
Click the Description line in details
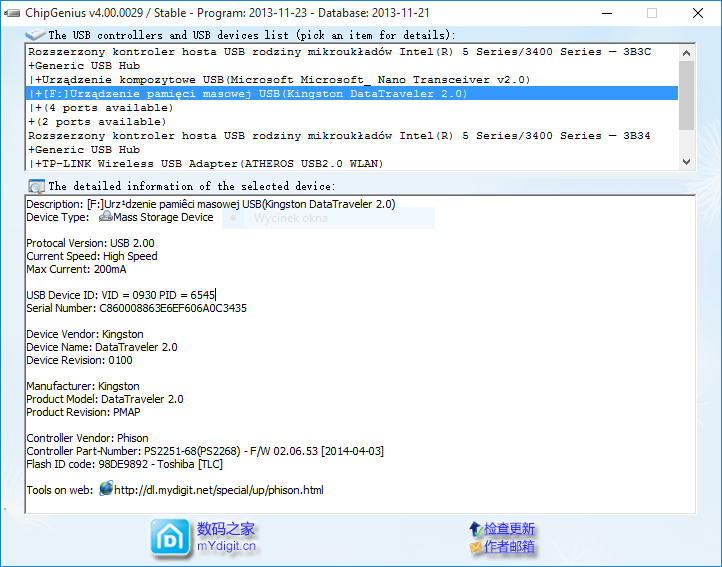point(211,204)
